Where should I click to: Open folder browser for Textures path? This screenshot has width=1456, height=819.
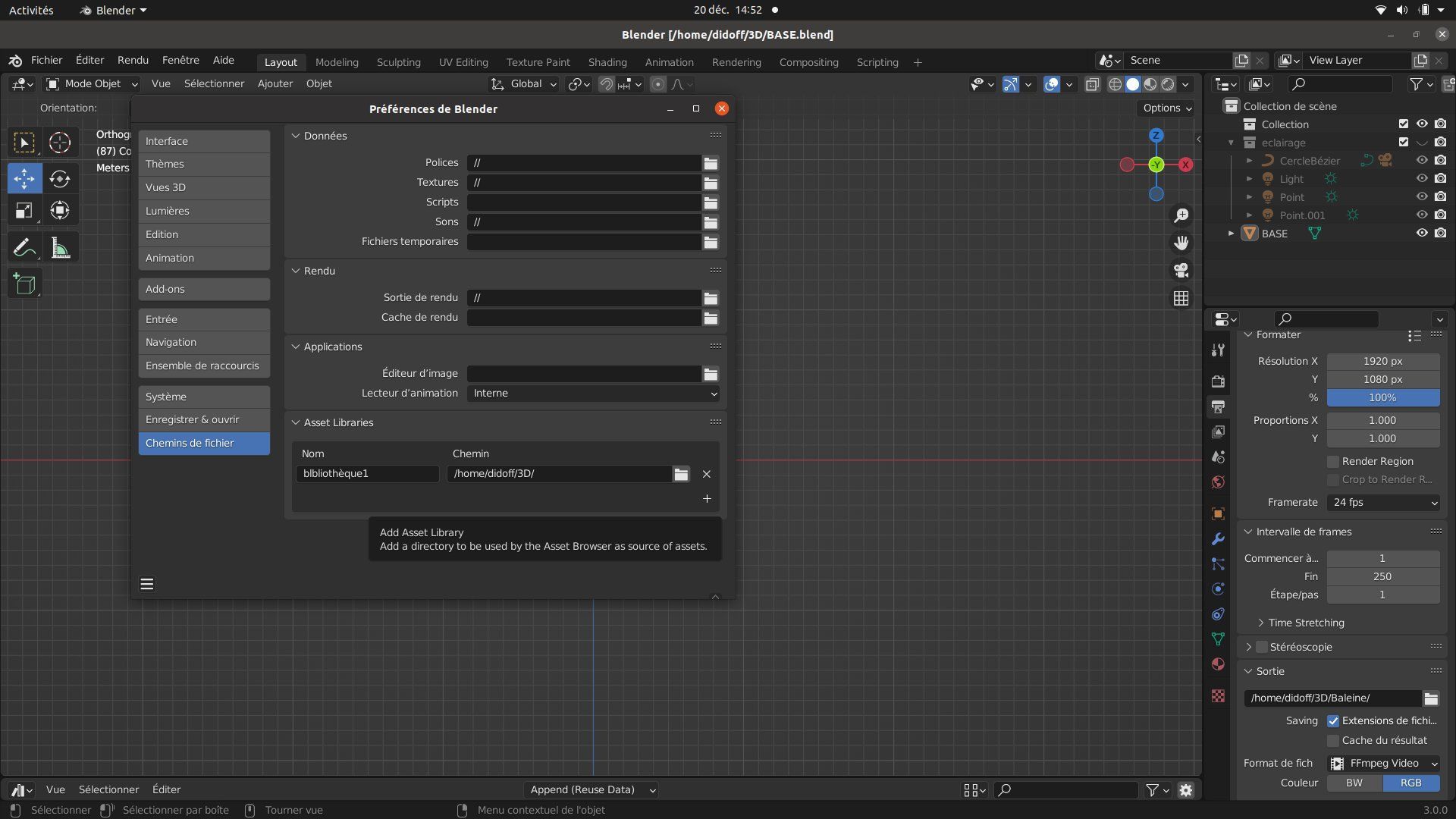click(x=711, y=183)
